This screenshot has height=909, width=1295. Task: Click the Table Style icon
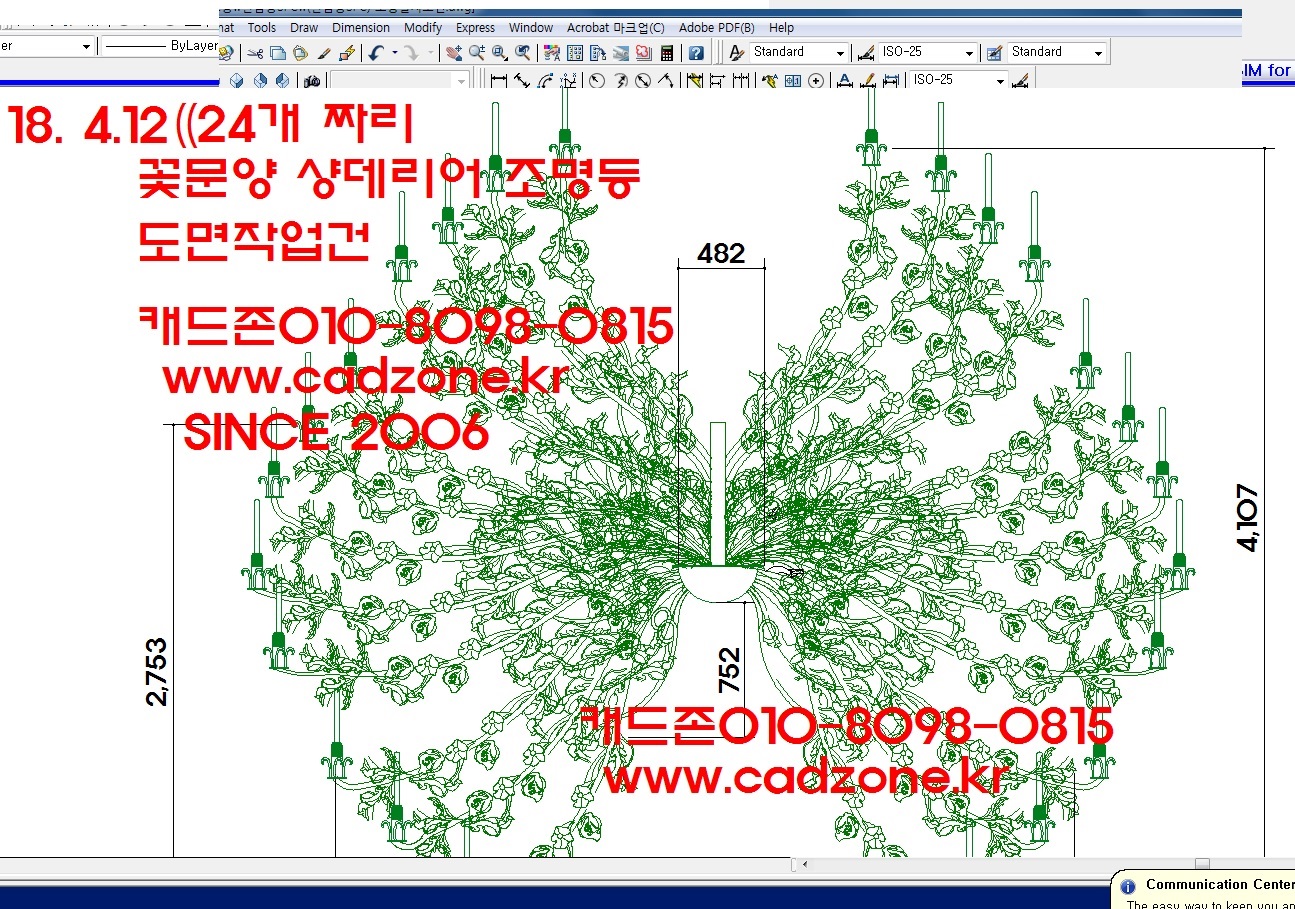click(x=995, y=53)
